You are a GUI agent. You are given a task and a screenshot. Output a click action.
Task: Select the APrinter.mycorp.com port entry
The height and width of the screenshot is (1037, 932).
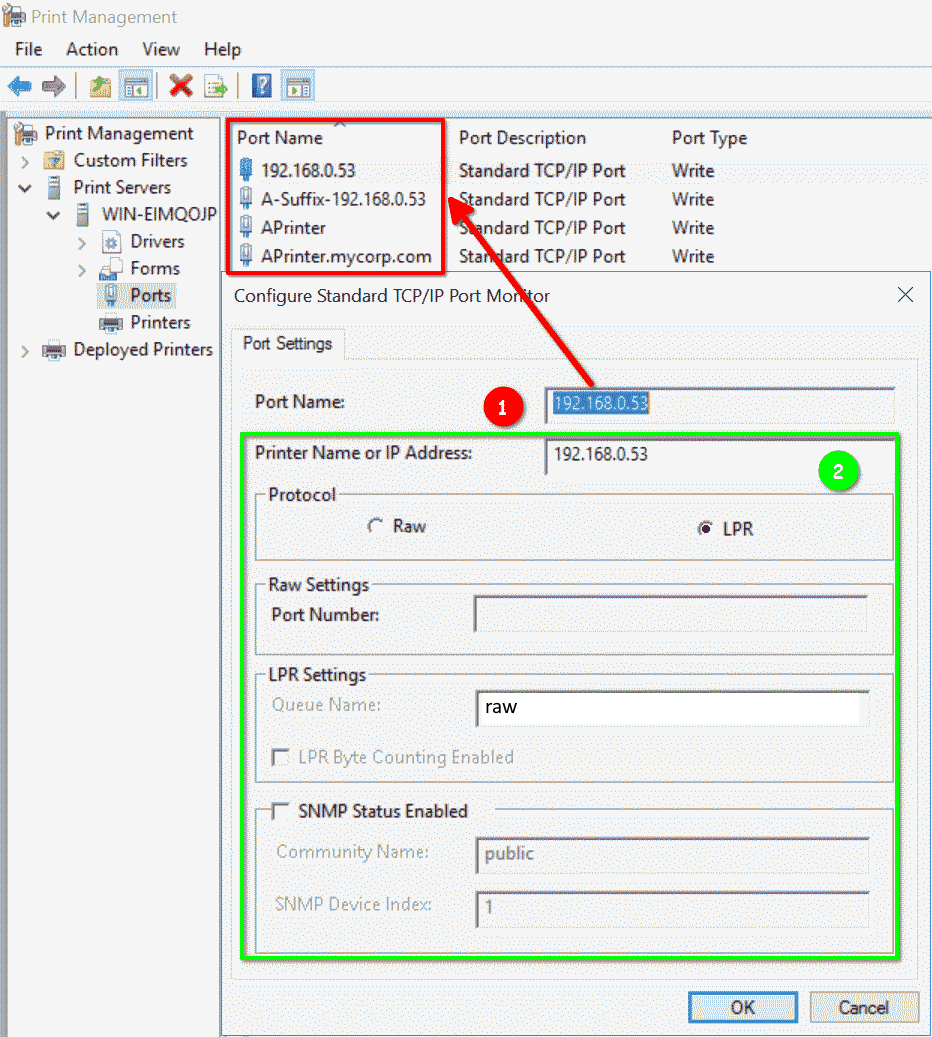point(346,256)
